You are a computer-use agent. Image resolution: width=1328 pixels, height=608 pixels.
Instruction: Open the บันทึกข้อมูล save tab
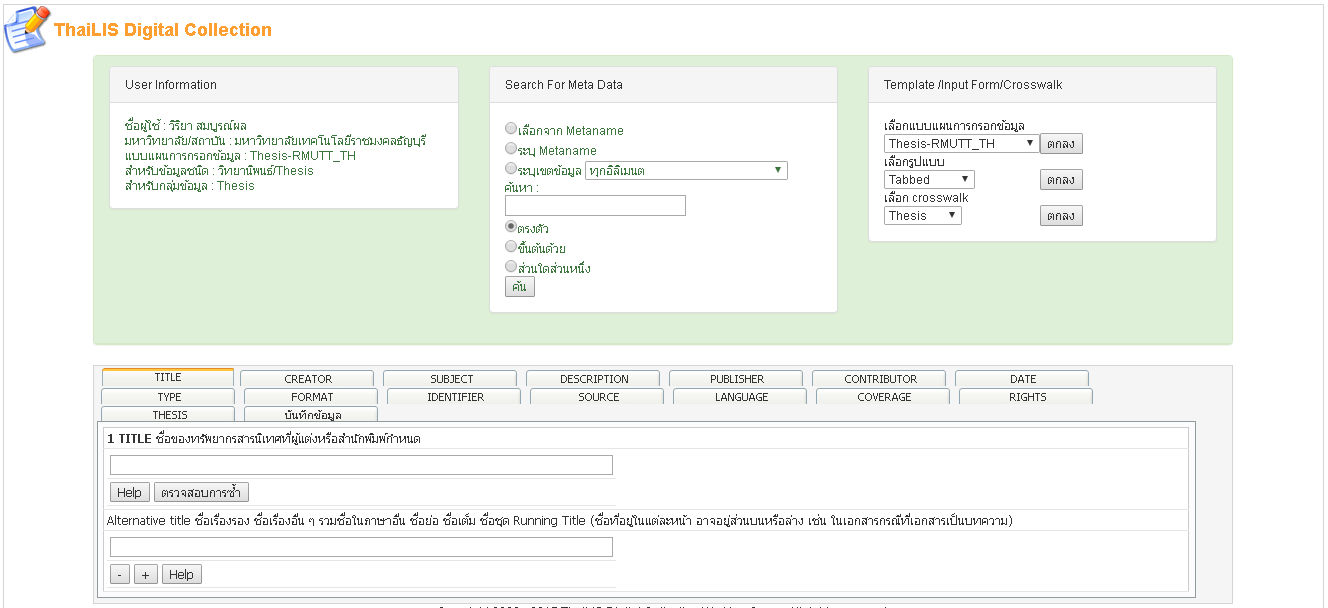[311, 415]
